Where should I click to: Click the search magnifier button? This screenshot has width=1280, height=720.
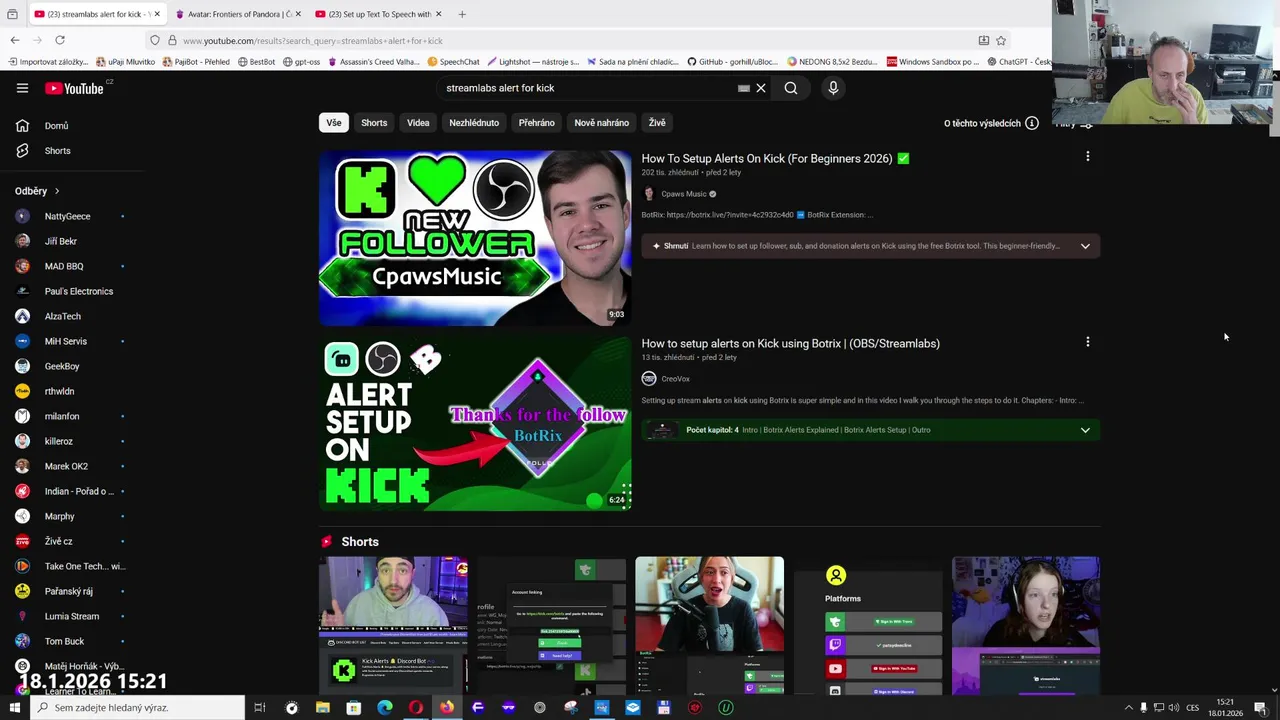791,88
